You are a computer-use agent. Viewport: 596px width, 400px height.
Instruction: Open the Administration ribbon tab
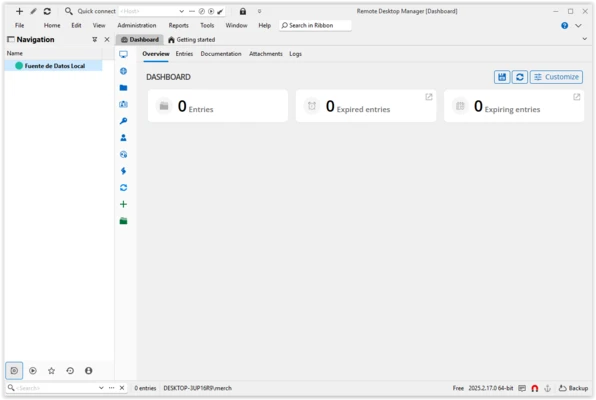136,25
